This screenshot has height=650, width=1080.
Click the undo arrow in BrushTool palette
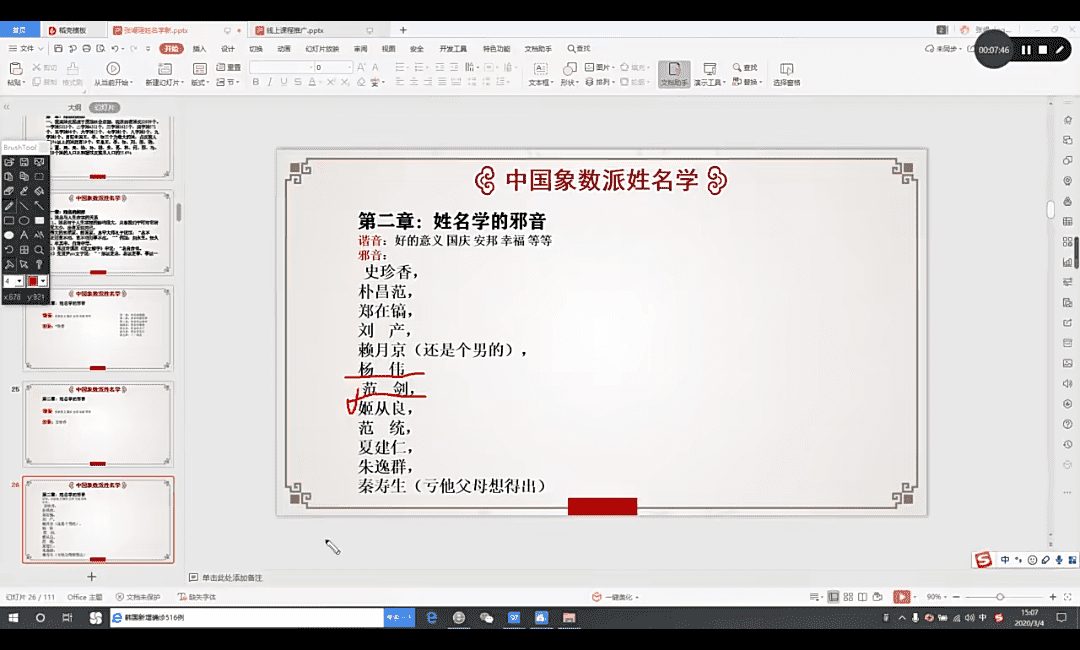(x=9, y=250)
